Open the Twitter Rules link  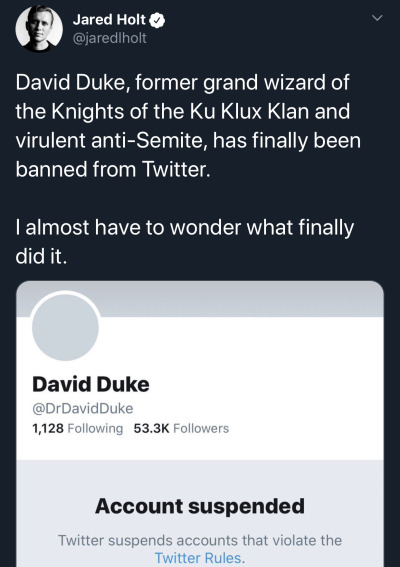(x=197, y=558)
